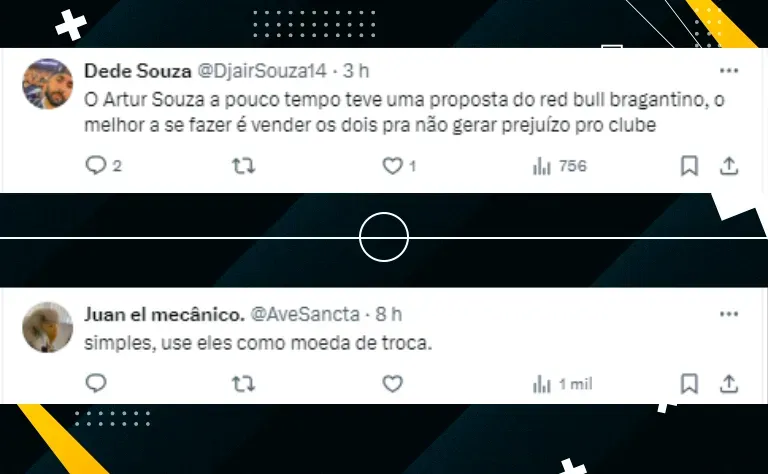
Task: Reply to Juan el mecânico's tweet
Action: tap(96, 383)
